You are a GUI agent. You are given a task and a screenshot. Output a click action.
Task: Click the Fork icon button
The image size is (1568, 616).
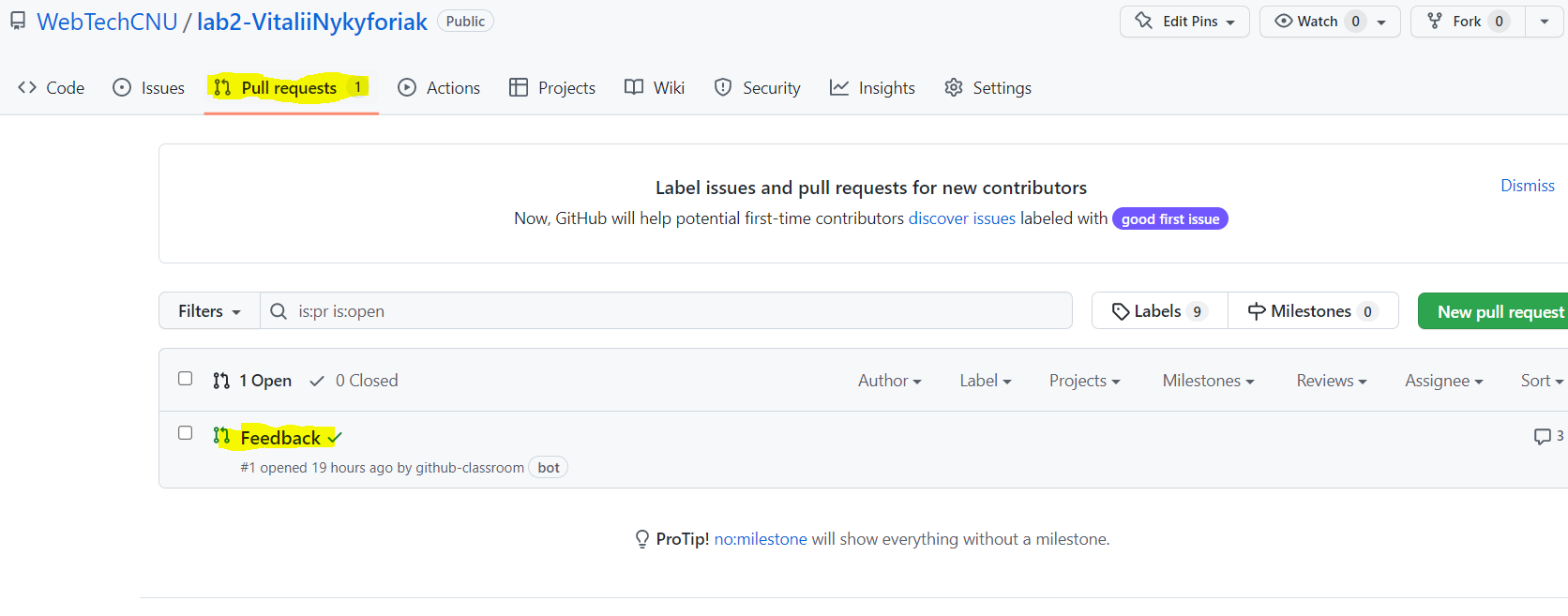click(1435, 21)
